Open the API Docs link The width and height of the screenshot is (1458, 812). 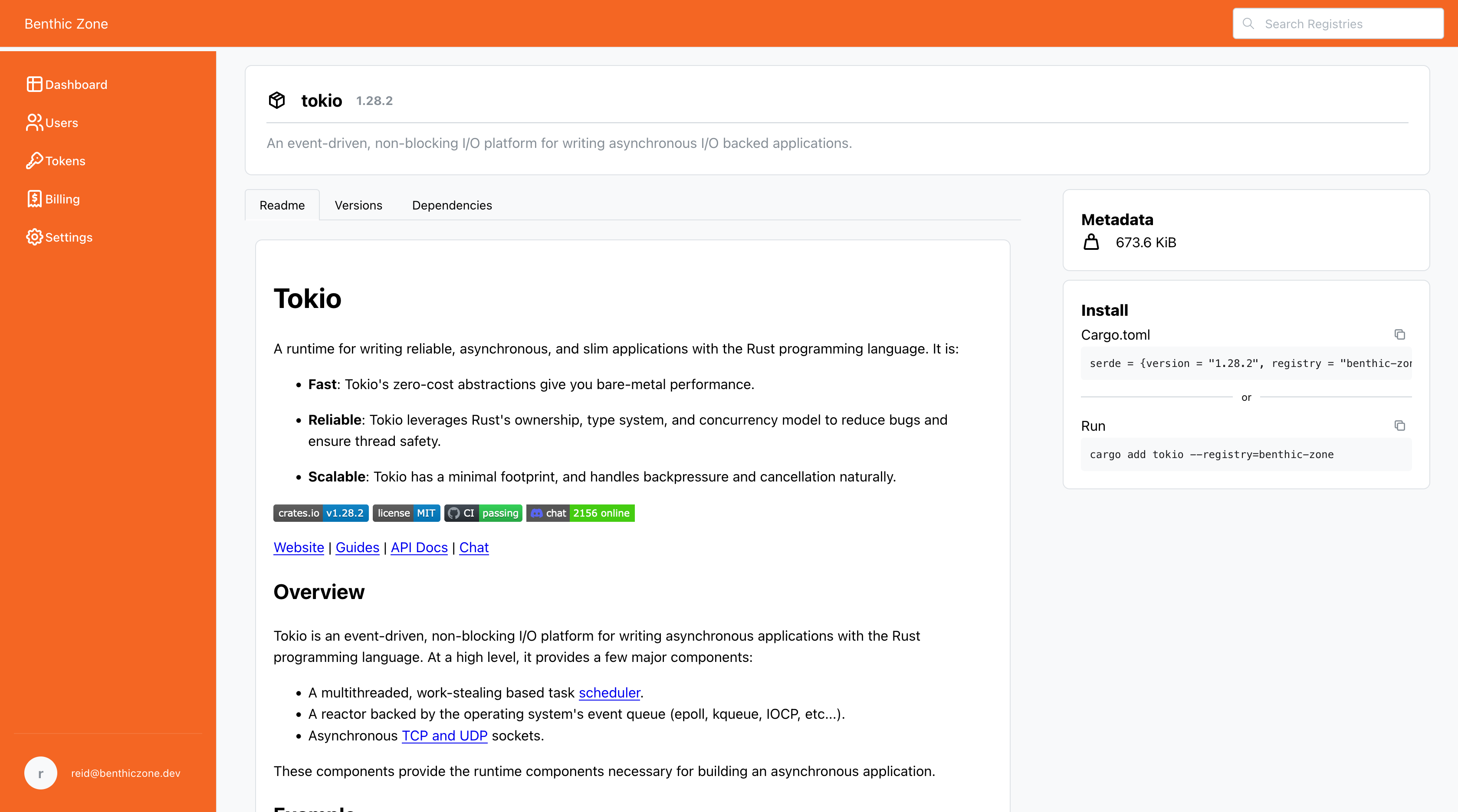click(419, 548)
